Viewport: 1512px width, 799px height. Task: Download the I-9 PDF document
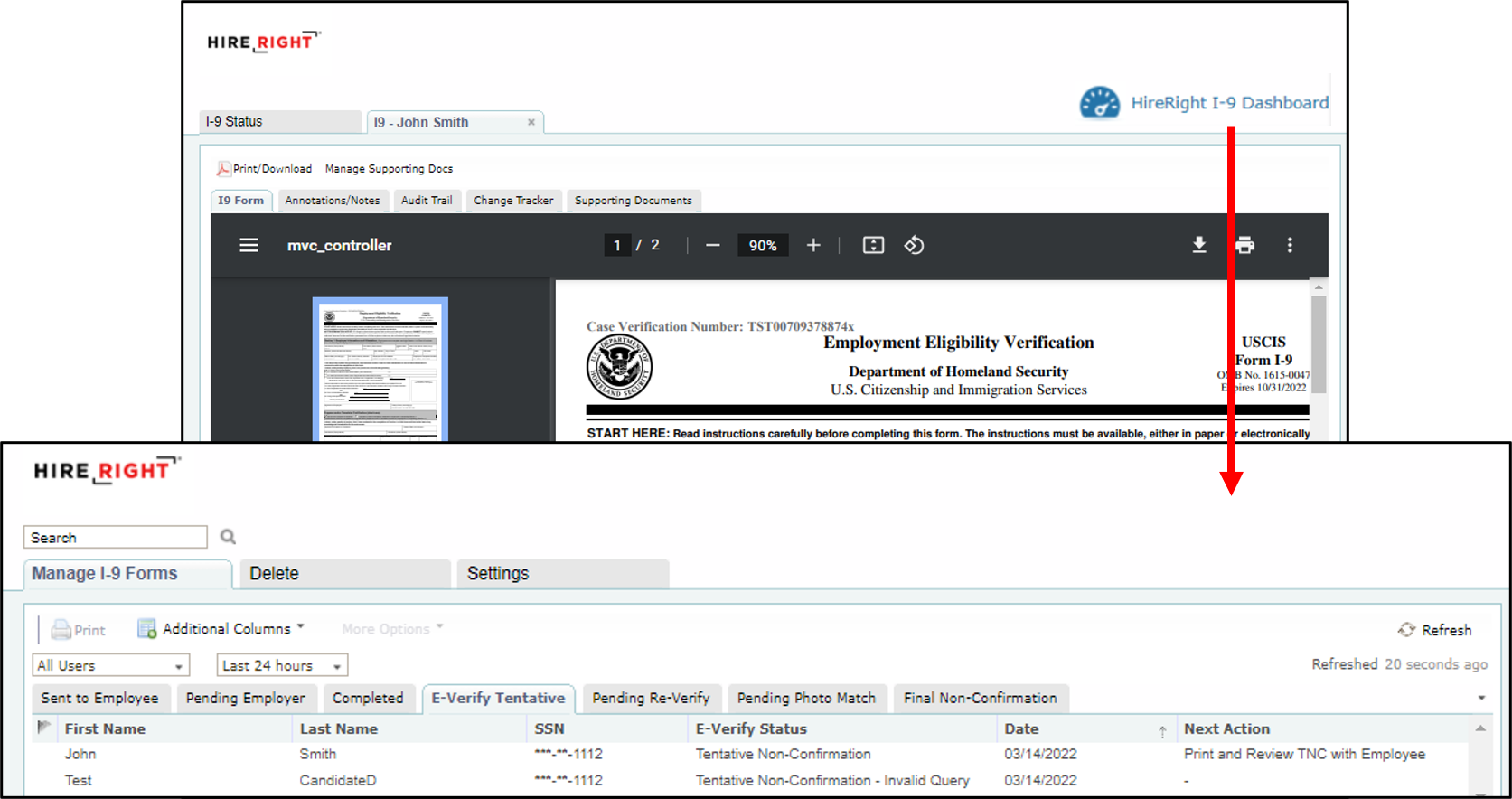[x=1199, y=245]
